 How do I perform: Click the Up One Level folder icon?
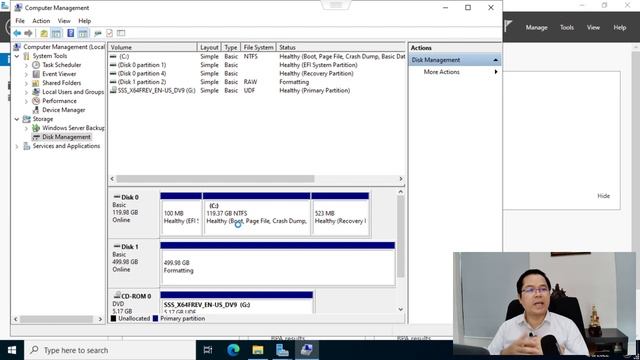tap(44, 33)
